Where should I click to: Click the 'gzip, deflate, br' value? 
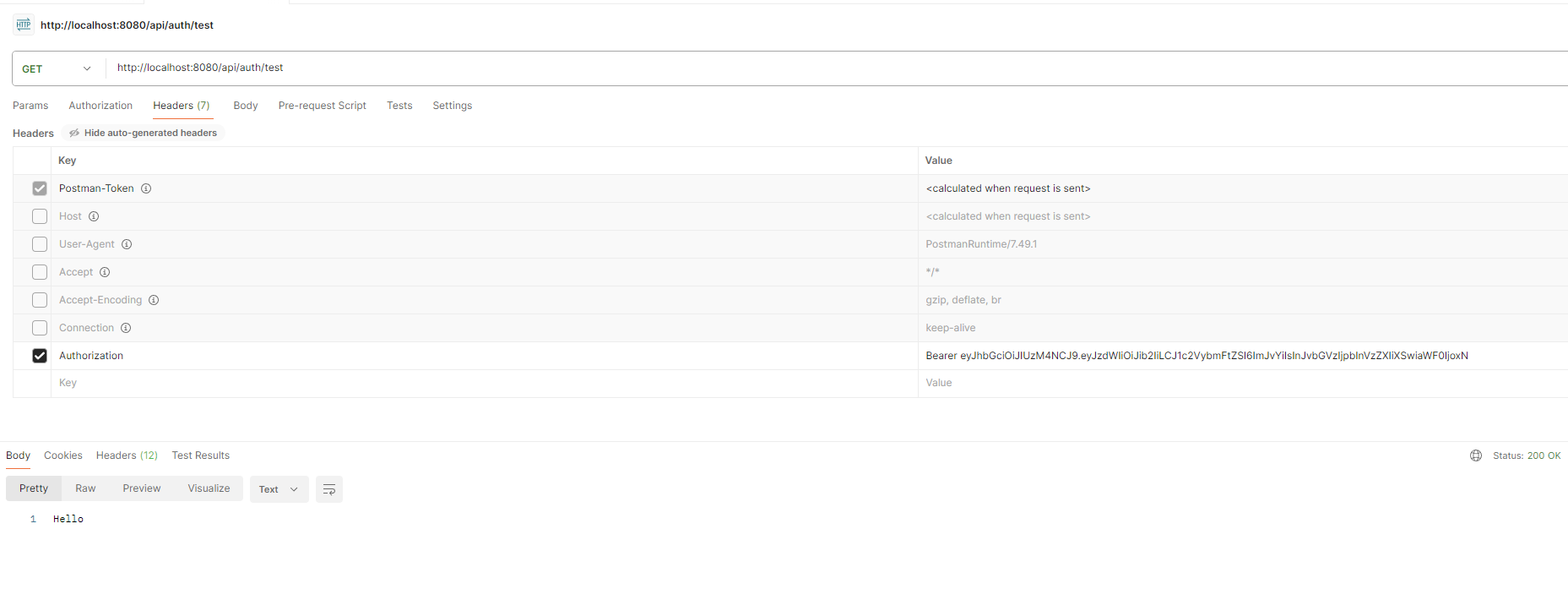point(963,300)
